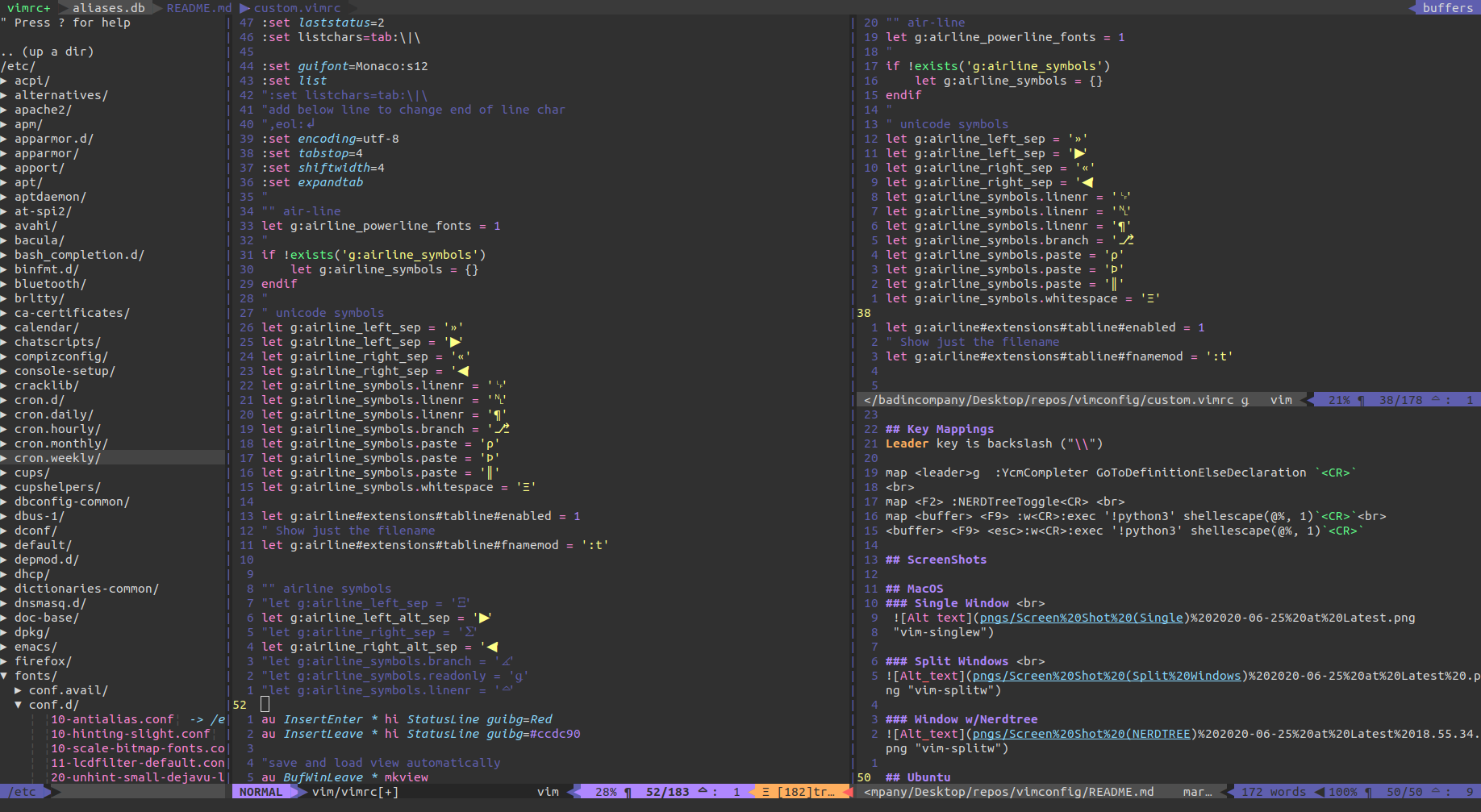Switch to the aliases.db buffer tab
The width and height of the screenshot is (1481, 812).
(109, 7)
